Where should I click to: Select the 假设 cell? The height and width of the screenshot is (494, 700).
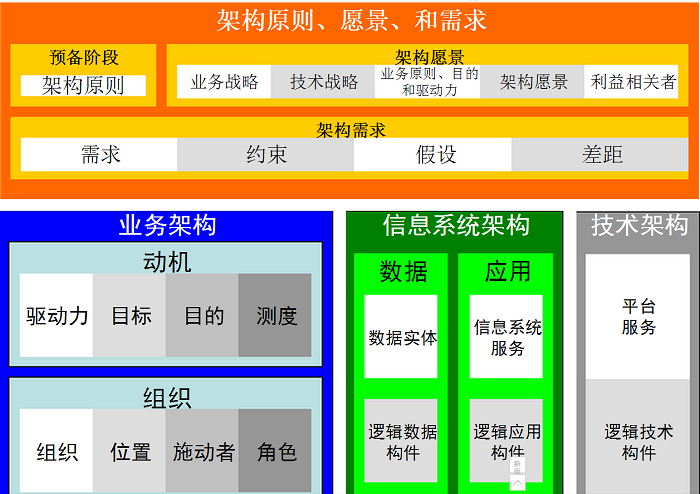tap(433, 154)
